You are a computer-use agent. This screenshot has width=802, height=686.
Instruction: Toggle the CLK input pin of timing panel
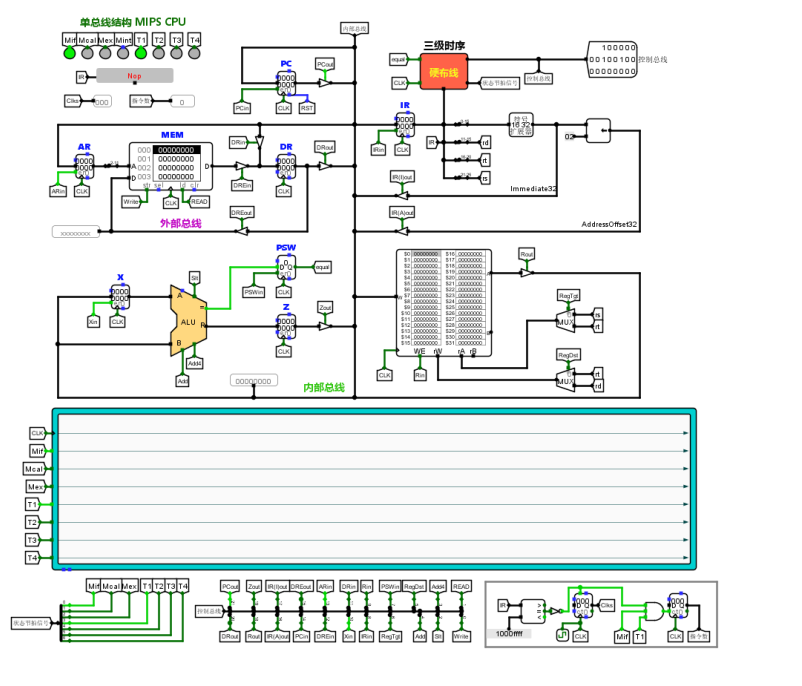click(37, 433)
